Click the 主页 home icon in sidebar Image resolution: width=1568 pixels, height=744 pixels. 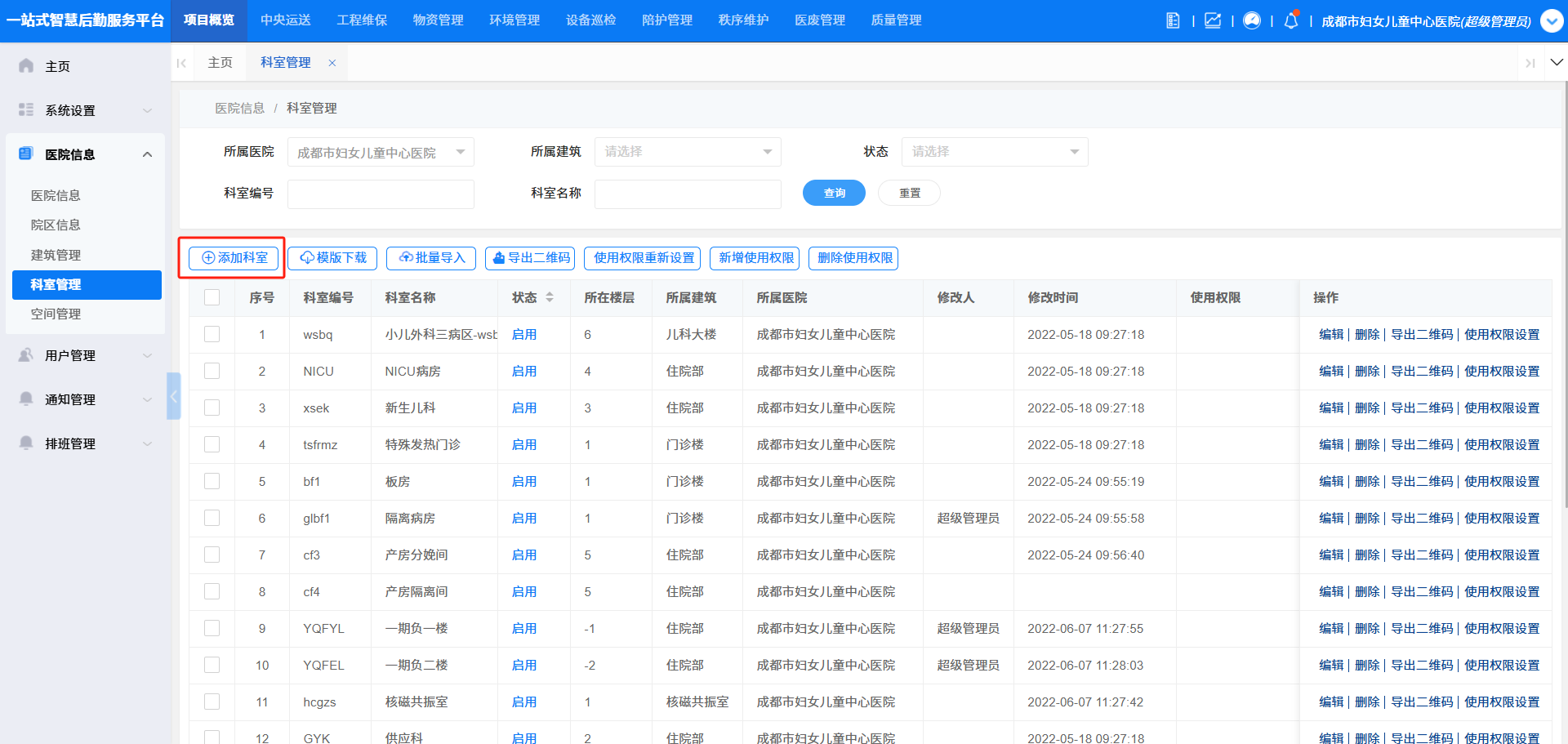pyautogui.click(x=26, y=65)
